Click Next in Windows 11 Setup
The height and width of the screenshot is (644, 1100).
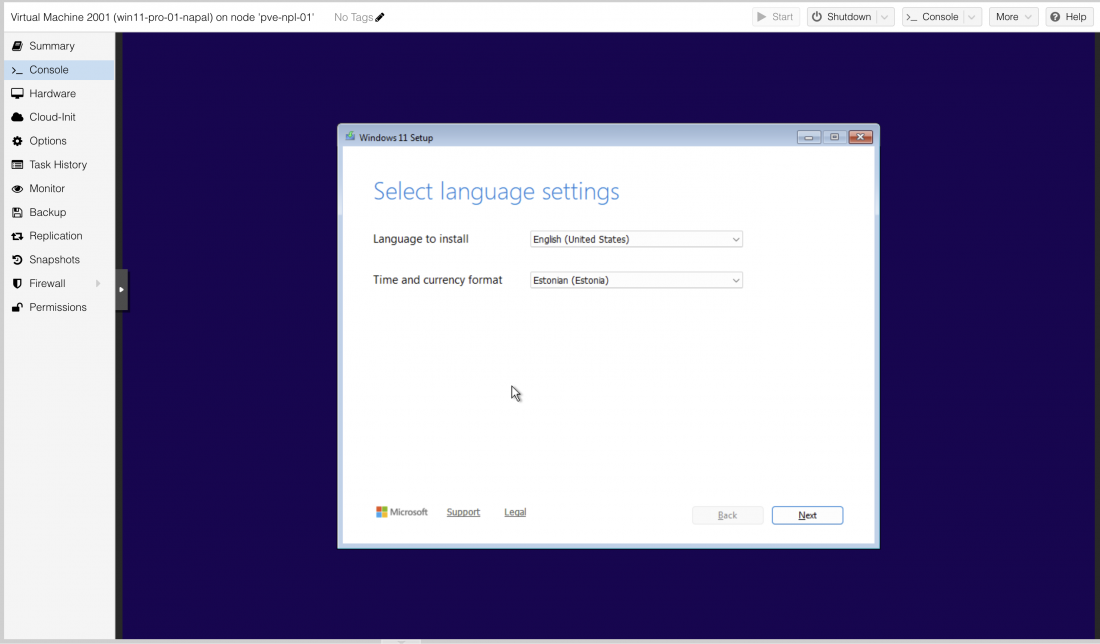click(807, 516)
